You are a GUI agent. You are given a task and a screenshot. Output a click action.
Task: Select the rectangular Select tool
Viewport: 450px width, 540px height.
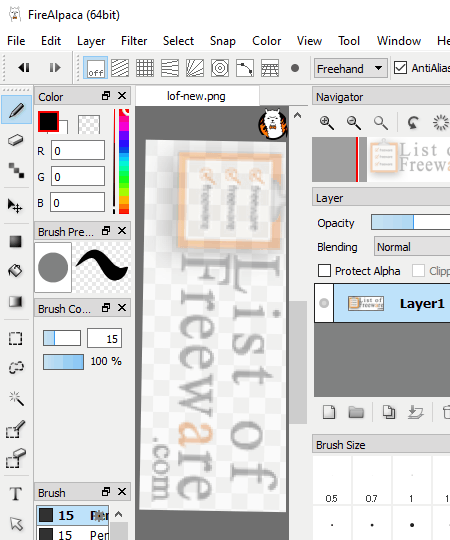[15, 338]
